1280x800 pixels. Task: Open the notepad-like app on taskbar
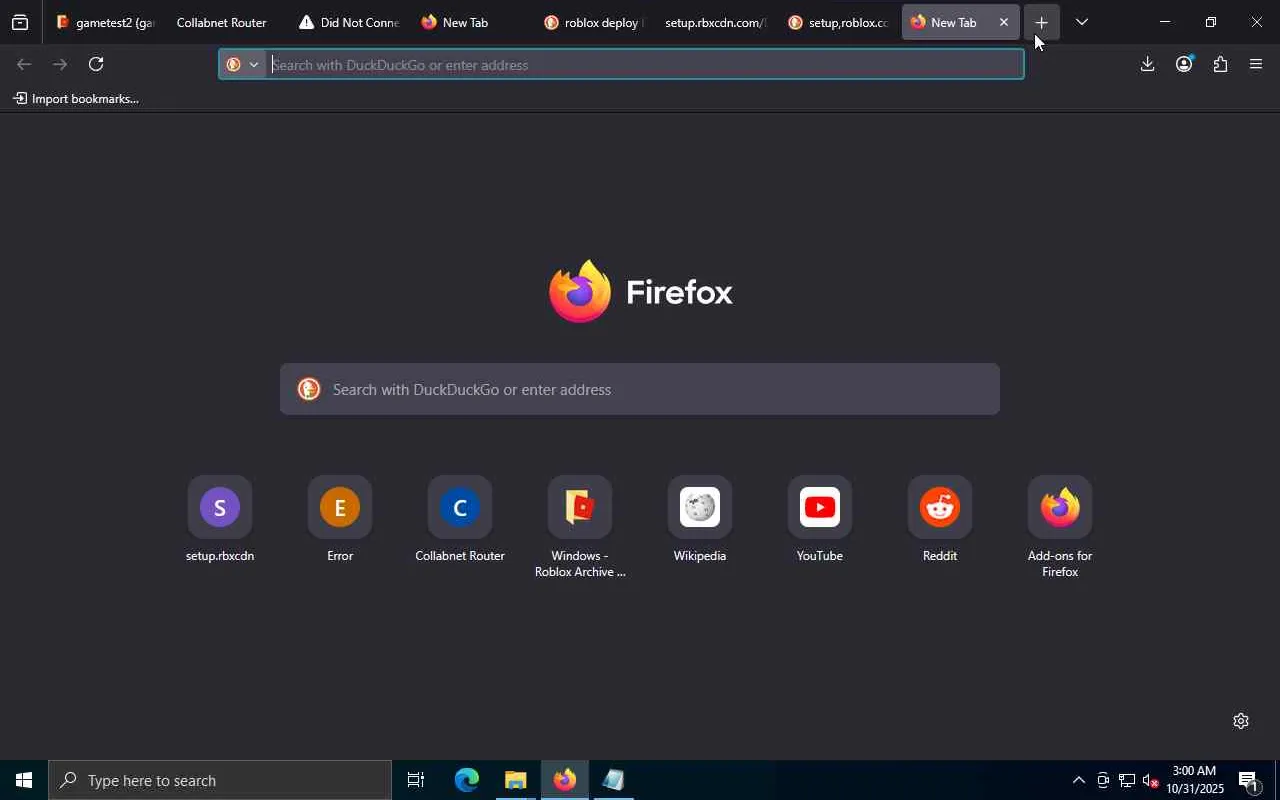pyautogui.click(x=613, y=780)
